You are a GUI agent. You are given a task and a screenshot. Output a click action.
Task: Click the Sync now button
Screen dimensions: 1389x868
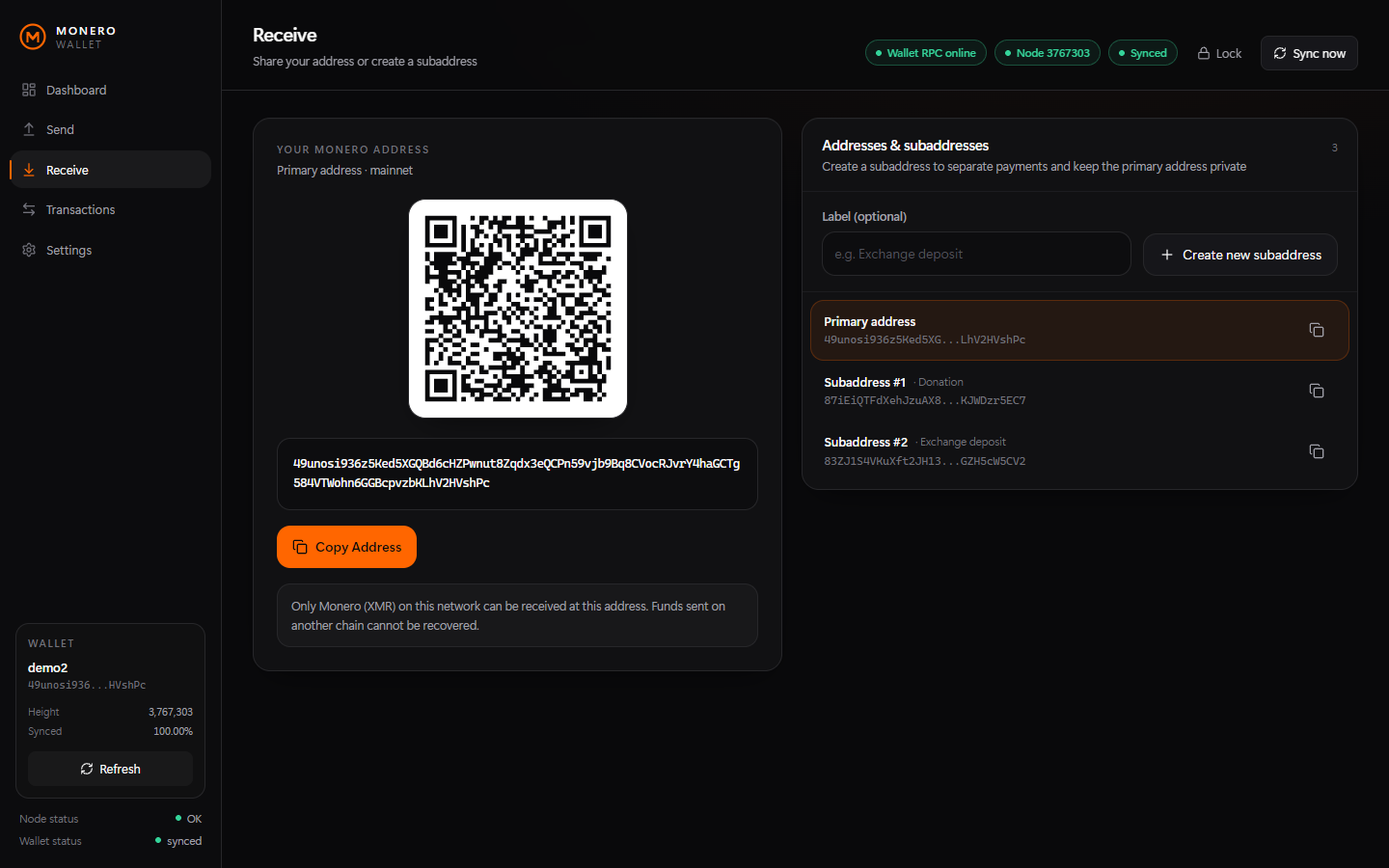(x=1309, y=53)
